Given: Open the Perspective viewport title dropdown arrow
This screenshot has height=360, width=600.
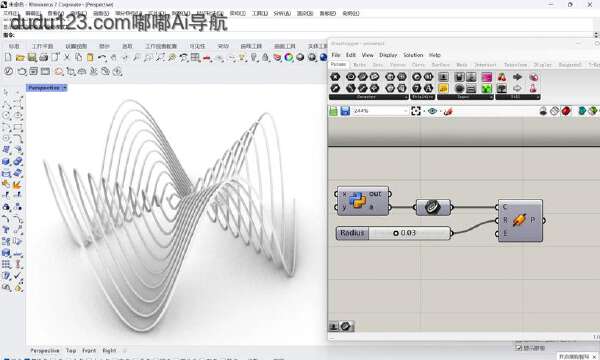Looking at the screenshot, I should (x=64, y=88).
